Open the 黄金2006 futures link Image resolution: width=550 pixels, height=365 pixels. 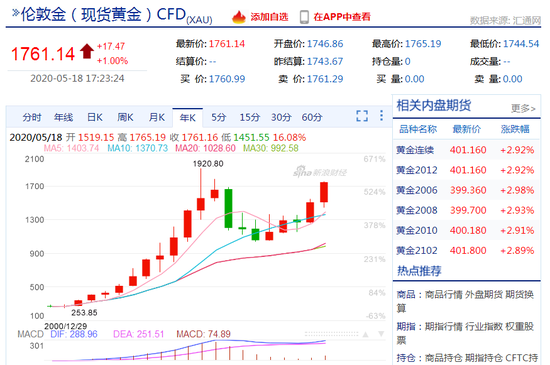(x=417, y=190)
